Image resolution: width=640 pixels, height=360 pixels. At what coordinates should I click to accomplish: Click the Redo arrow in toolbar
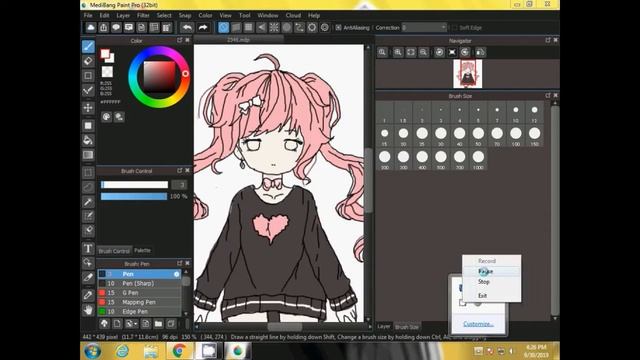[x=203, y=28]
